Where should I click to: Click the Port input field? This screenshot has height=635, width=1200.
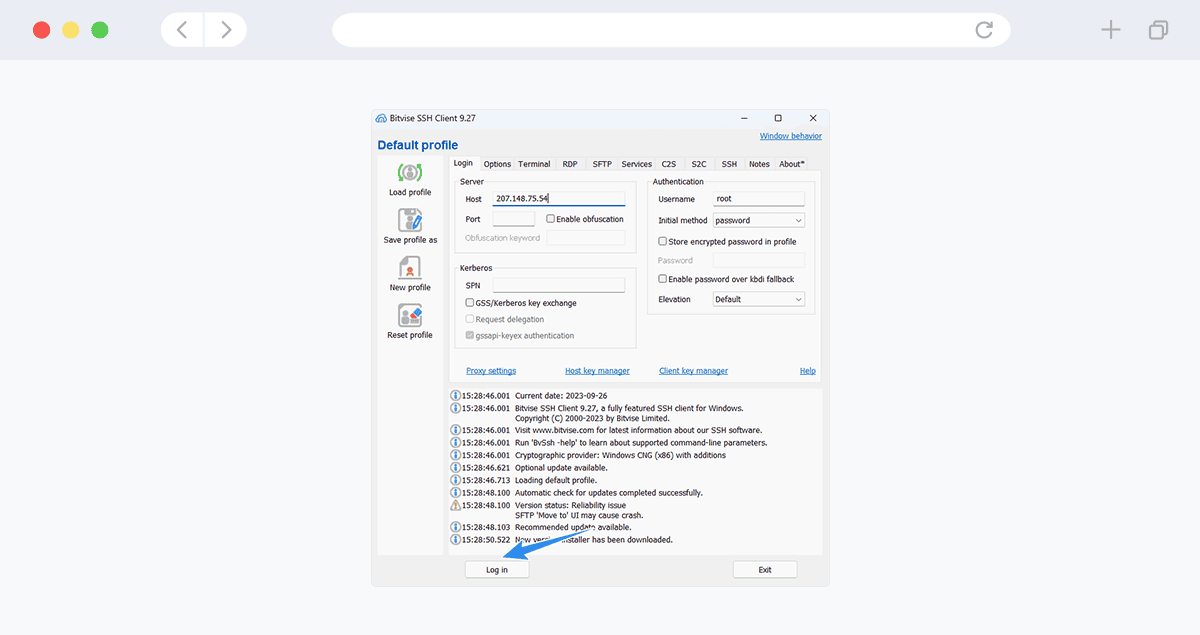[x=514, y=219]
